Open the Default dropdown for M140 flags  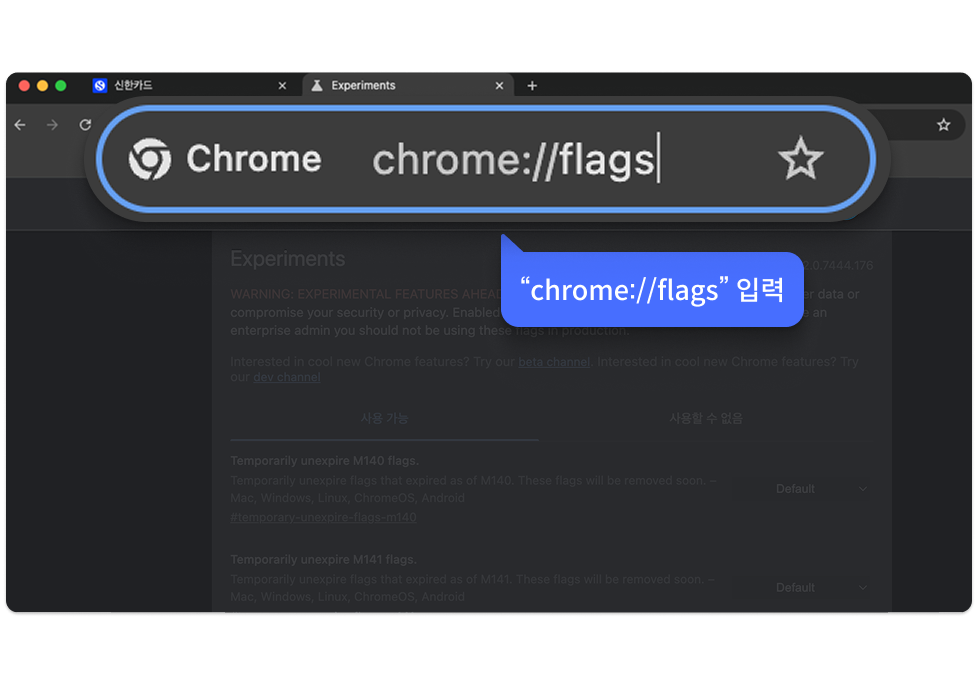tap(820, 489)
